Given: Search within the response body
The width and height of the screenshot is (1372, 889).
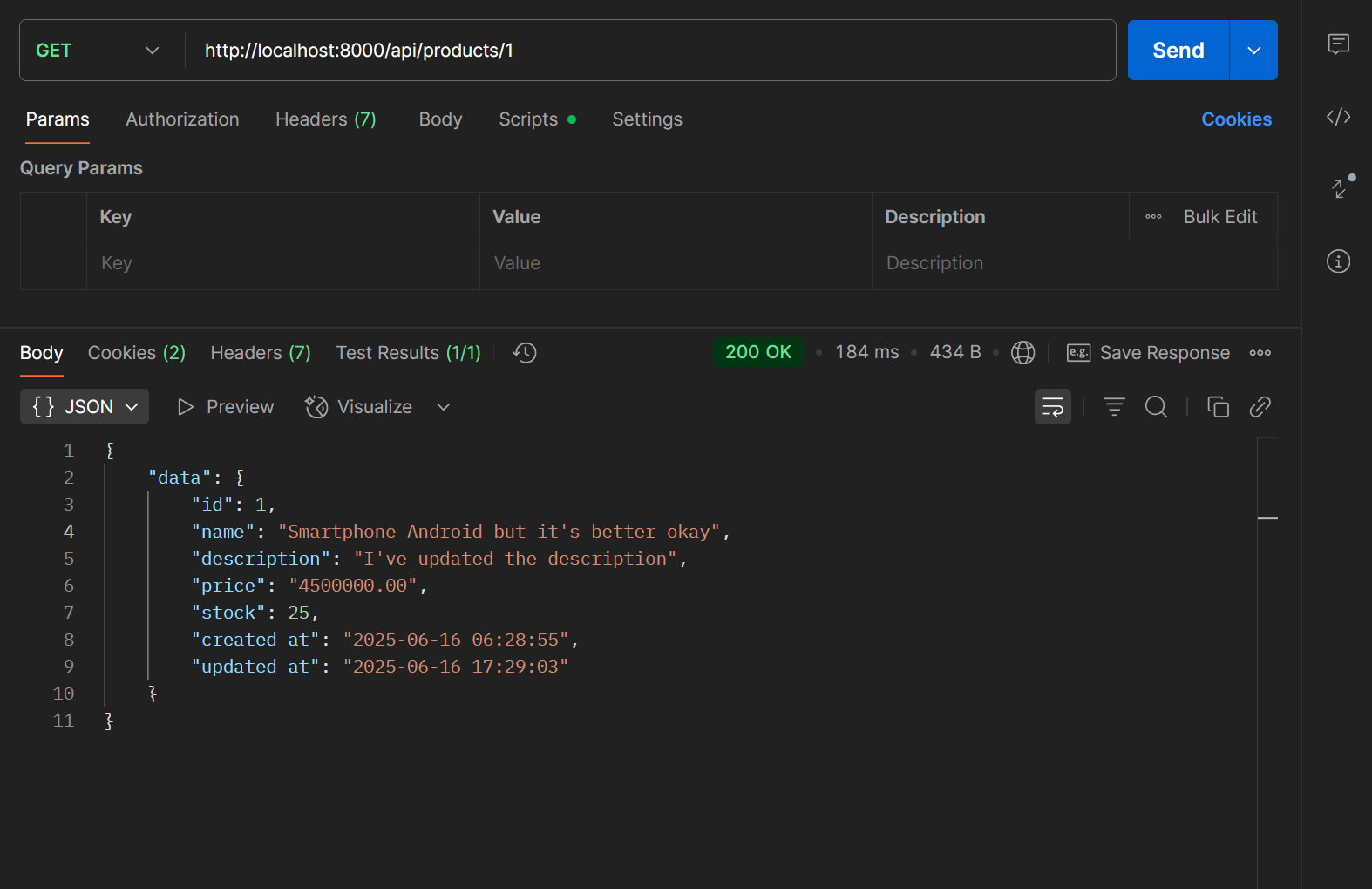Looking at the screenshot, I should tap(1156, 407).
